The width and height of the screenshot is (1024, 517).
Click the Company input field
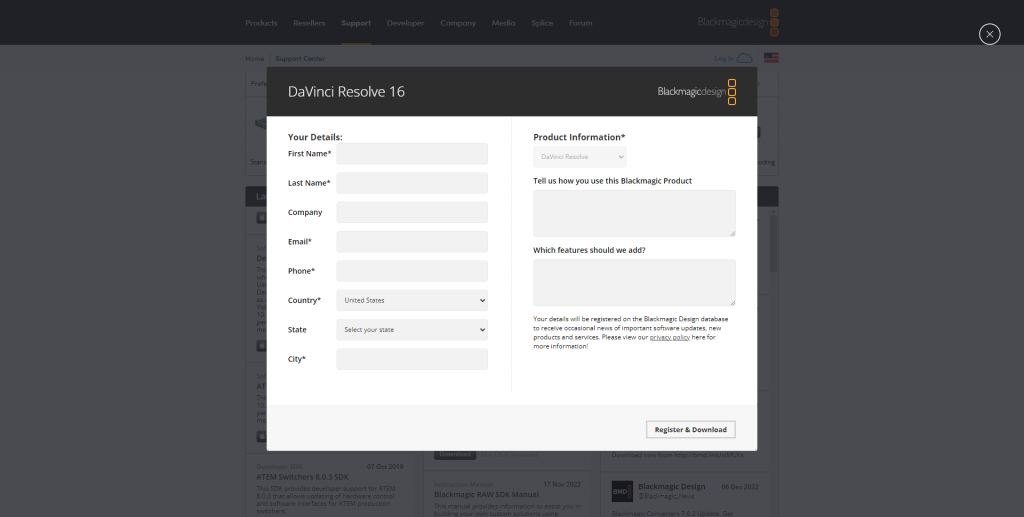click(x=412, y=213)
